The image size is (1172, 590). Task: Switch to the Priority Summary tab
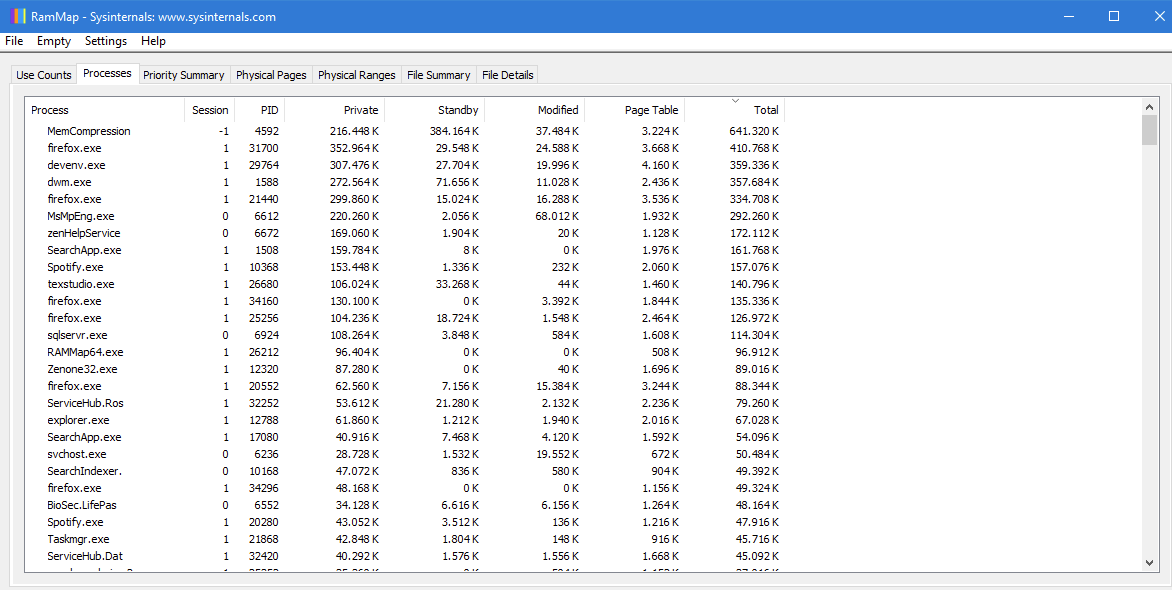pos(184,75)
